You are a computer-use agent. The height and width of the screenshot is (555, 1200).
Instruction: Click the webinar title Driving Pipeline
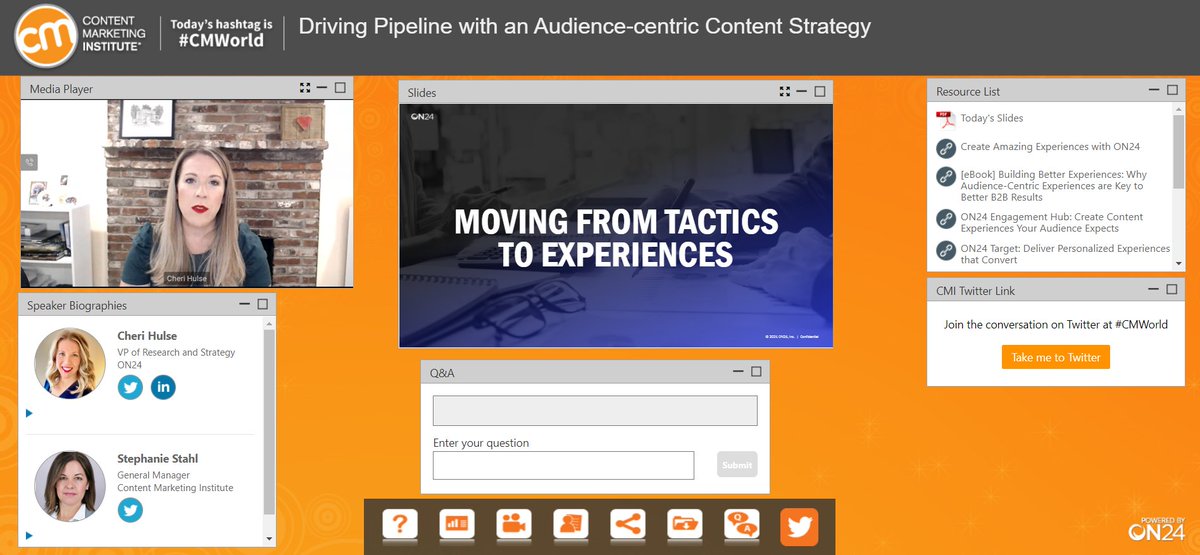coord(585,26)
